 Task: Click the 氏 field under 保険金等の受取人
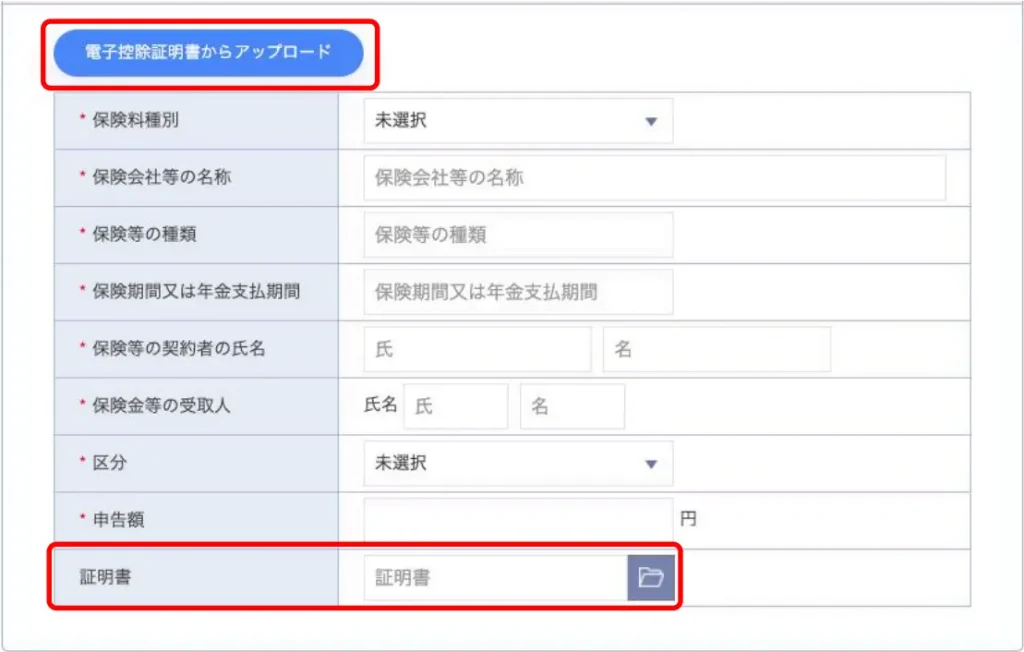(455, 405)
